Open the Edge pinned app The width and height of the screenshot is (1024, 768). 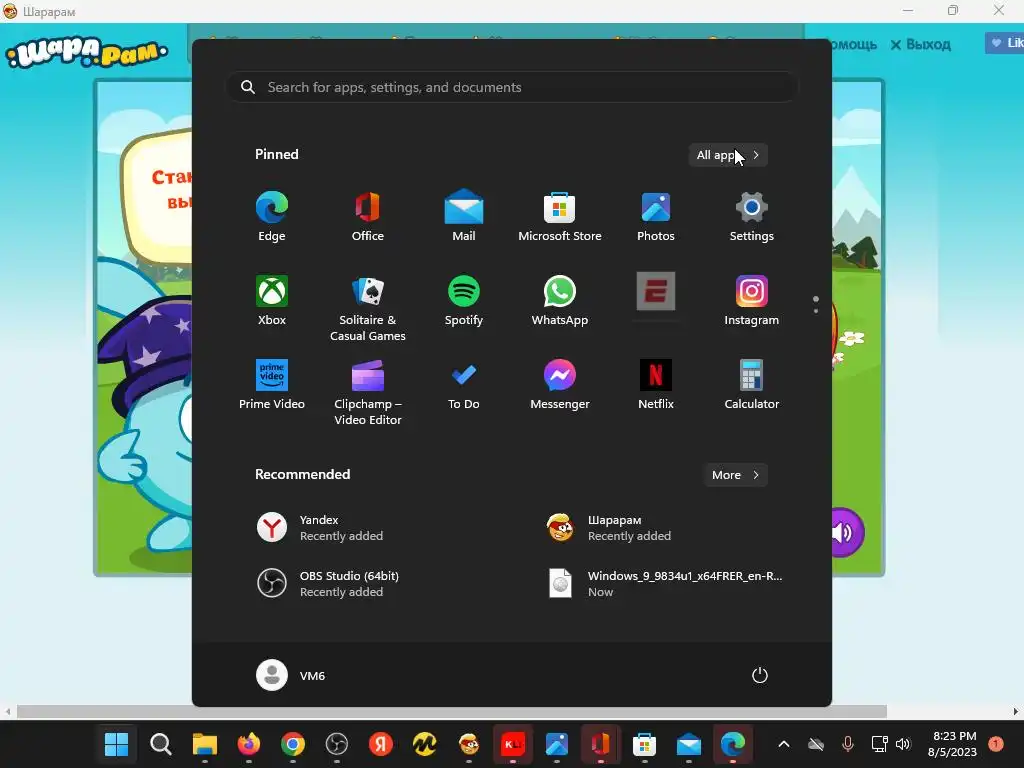272,216
